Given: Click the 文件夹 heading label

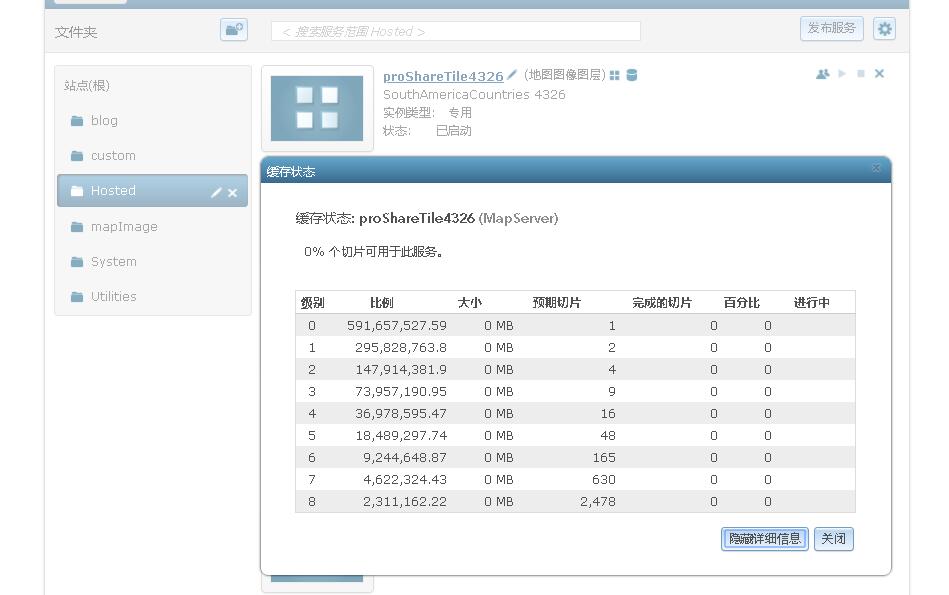Looking at the screenshot, I should click(x=76, y=32).
